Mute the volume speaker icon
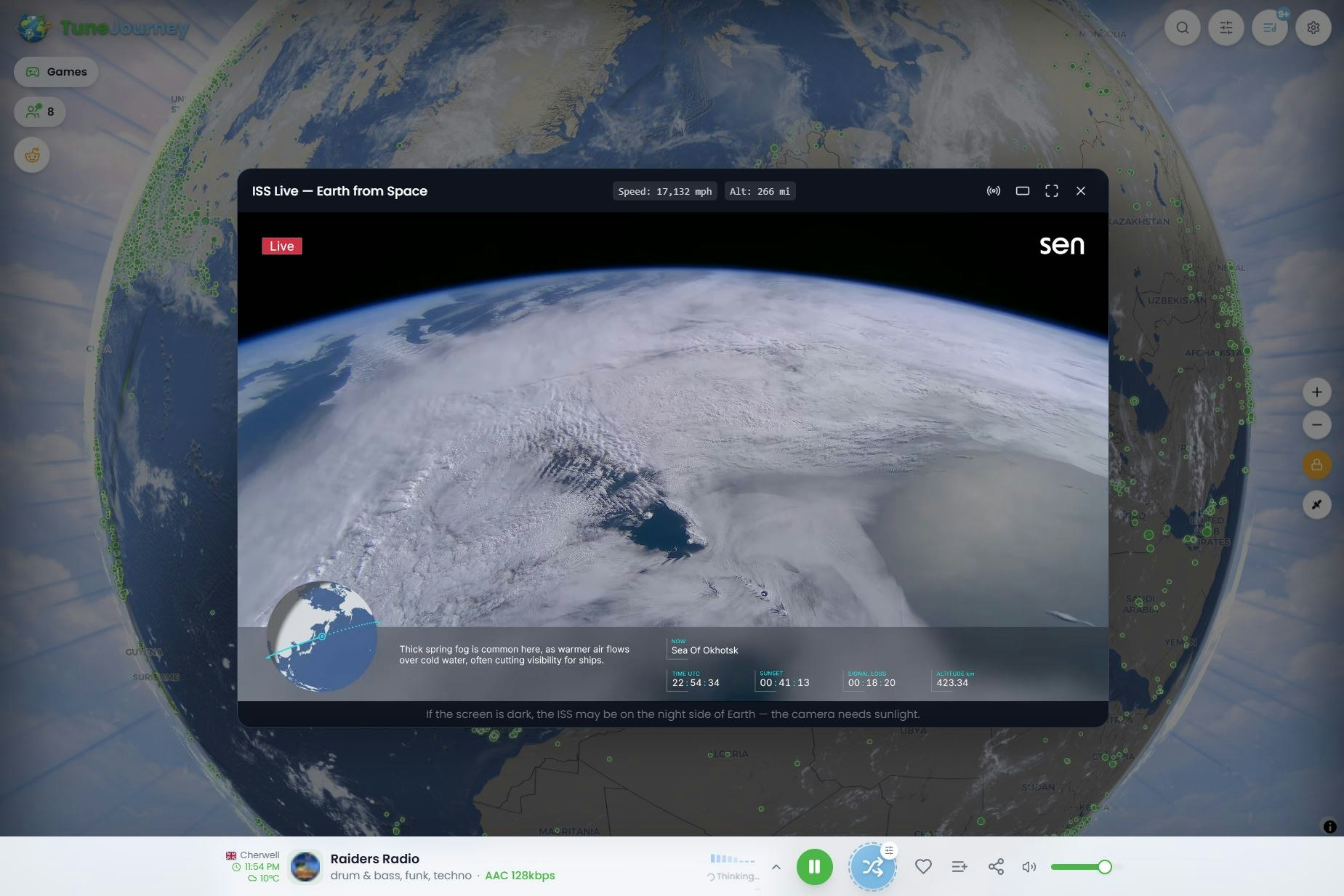The image size is (1344, 896). [1029, 867]
